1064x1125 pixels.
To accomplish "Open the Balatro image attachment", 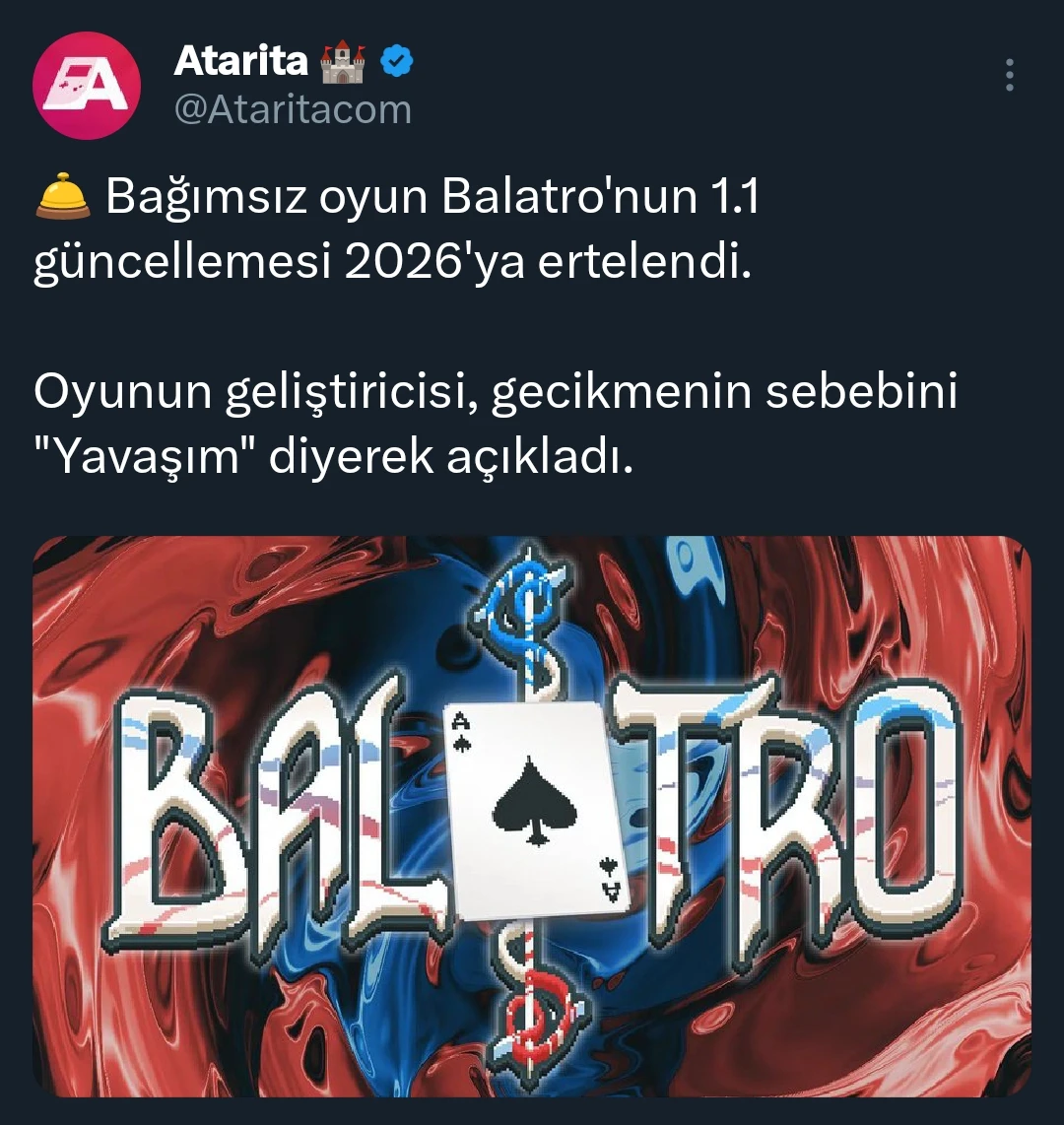I will pyautogui.click(x=532, y=816).
